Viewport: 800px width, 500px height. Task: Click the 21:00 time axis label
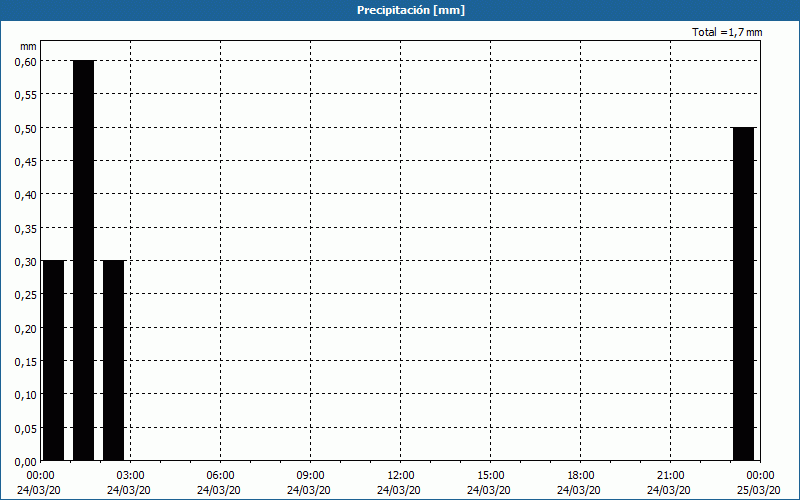point(670,476)
